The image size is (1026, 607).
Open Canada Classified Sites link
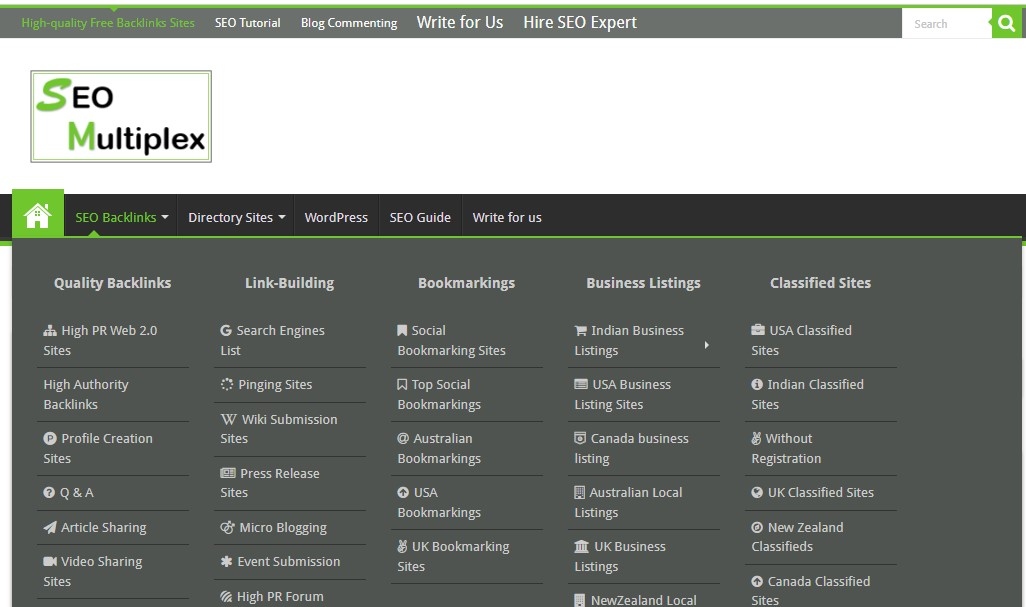point(811,590)
